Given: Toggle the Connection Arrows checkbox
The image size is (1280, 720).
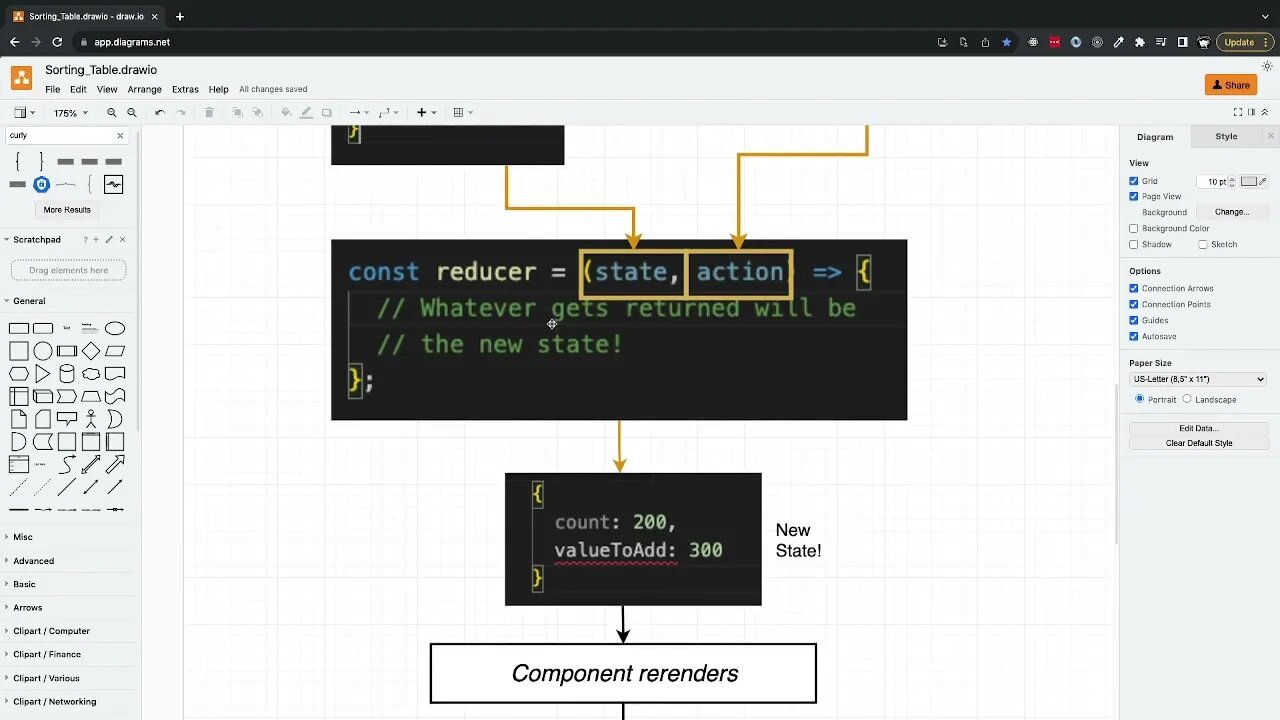Looking at the screenshot, I should (1134, 288).
